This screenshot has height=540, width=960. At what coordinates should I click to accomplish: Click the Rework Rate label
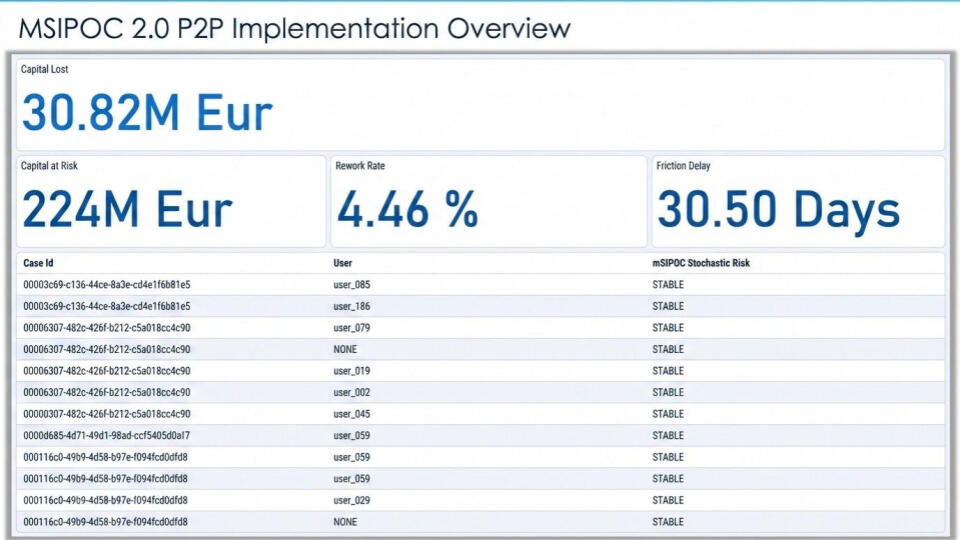(x=360, y=166)
